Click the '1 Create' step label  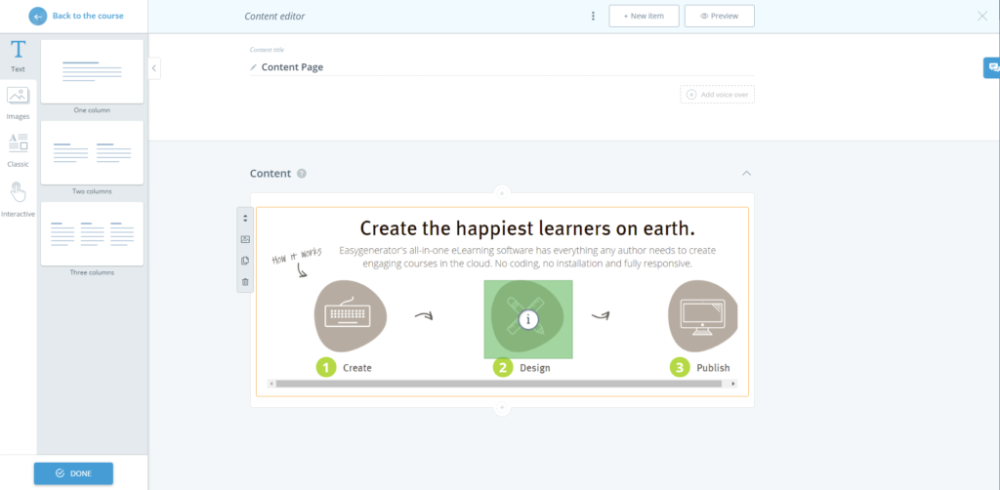pos(344,368)
